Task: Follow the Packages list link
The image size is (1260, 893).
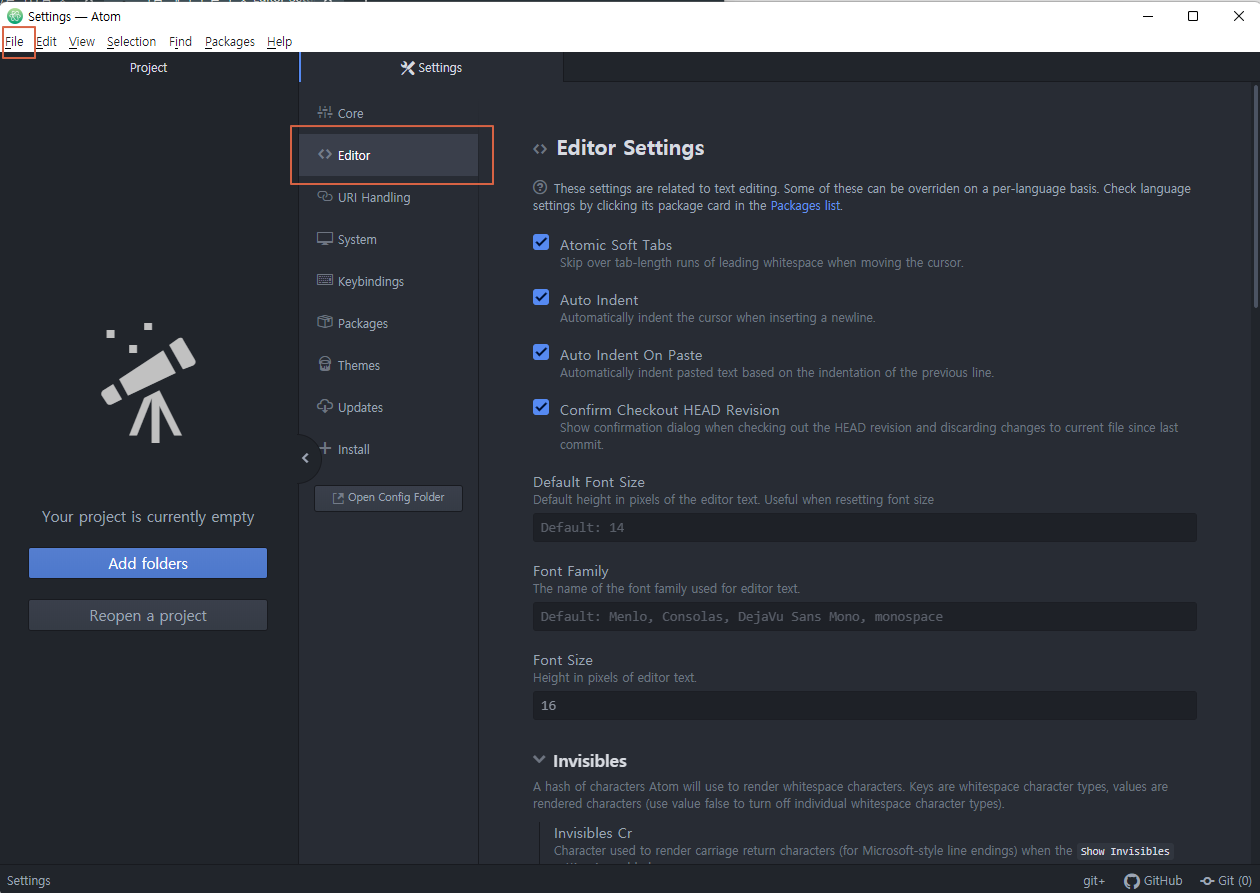Action: (806, 205)
